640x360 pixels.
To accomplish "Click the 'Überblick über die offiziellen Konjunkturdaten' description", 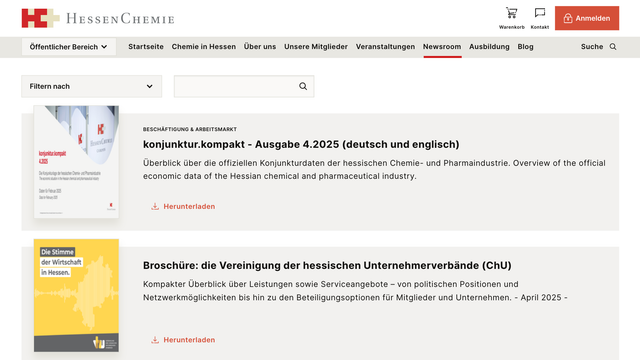I will (374, 169).
